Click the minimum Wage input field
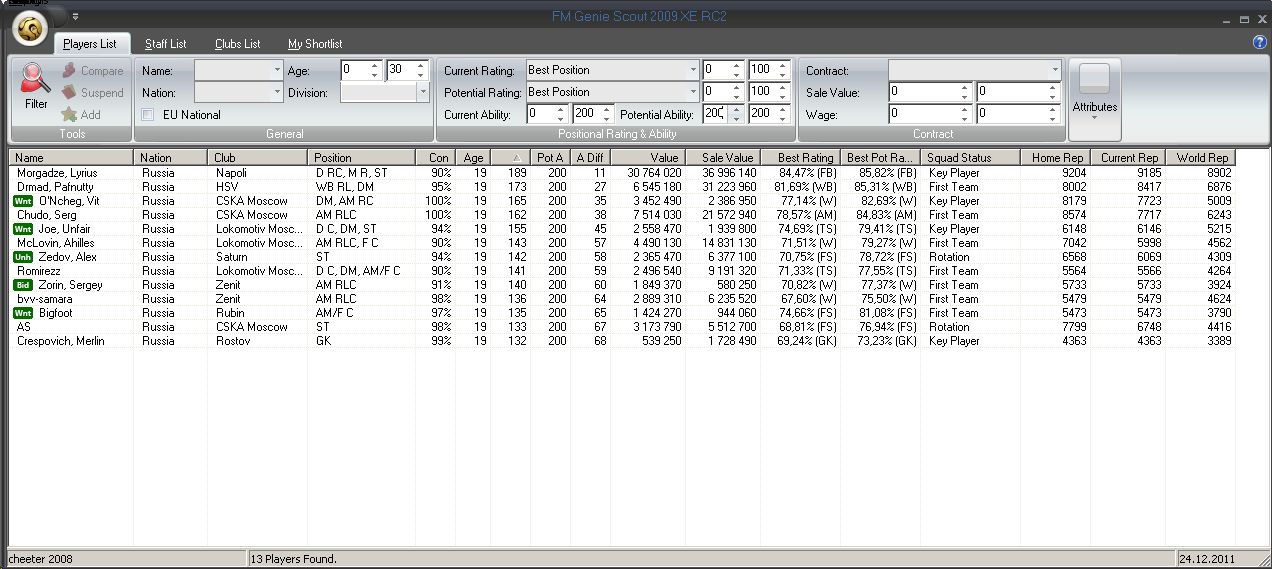 [925, 114]
